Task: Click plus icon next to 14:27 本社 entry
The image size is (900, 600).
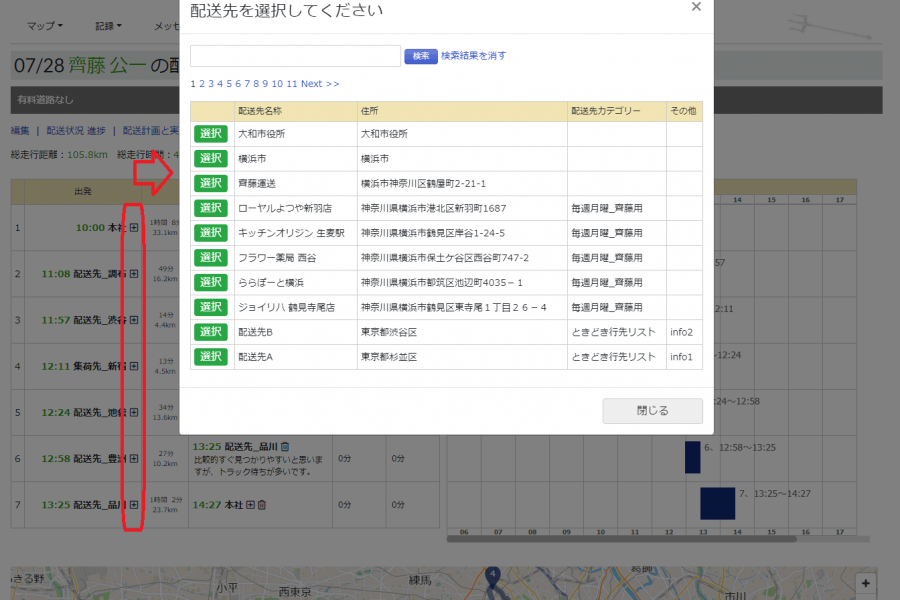Action: 250,504
